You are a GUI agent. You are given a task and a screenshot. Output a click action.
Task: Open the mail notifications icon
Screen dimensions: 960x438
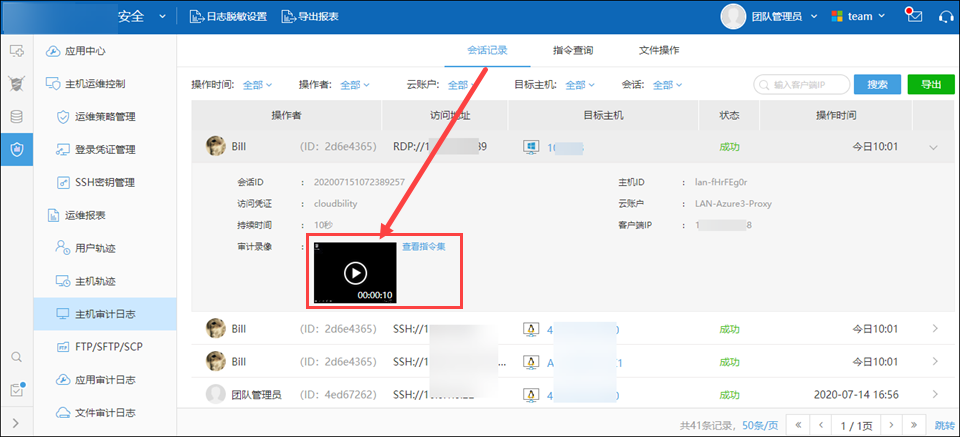tap(914, 16)
